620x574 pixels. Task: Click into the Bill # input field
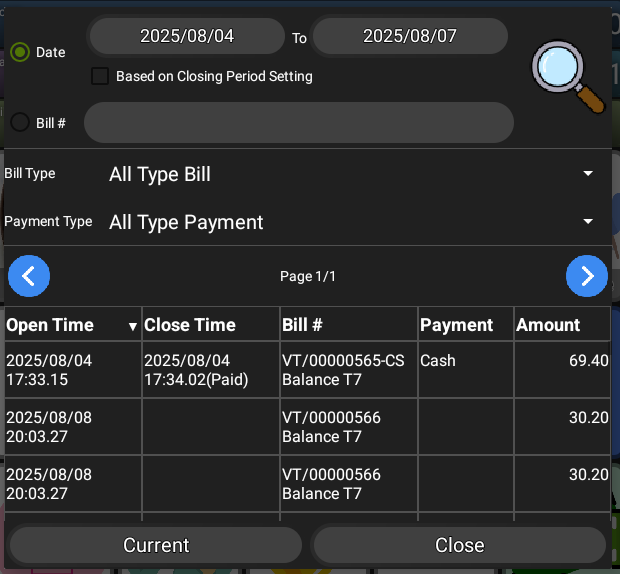(298, 123)
